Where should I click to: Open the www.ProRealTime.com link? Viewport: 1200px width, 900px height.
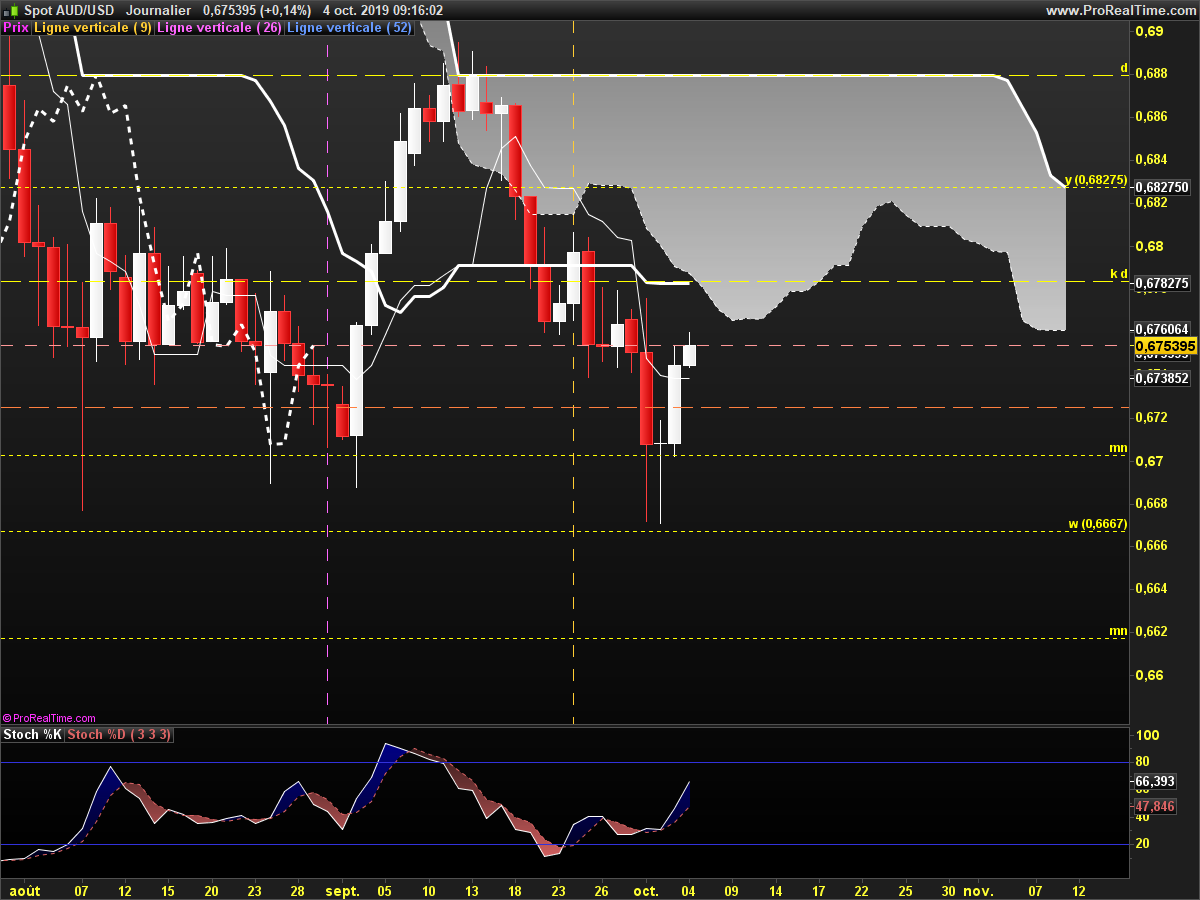1119,10
